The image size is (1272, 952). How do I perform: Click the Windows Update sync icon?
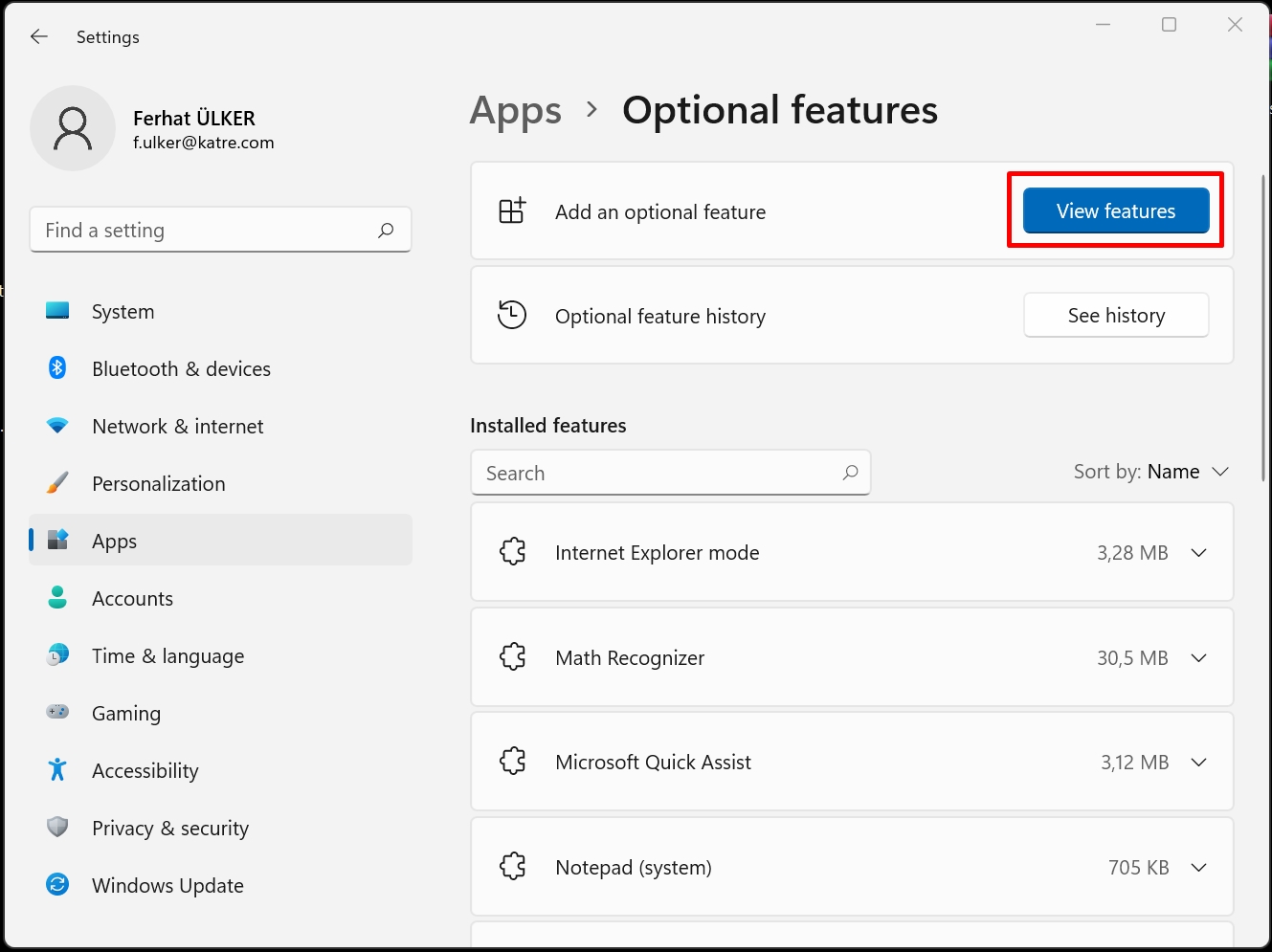pyautogui.click(x=57, y=884)
